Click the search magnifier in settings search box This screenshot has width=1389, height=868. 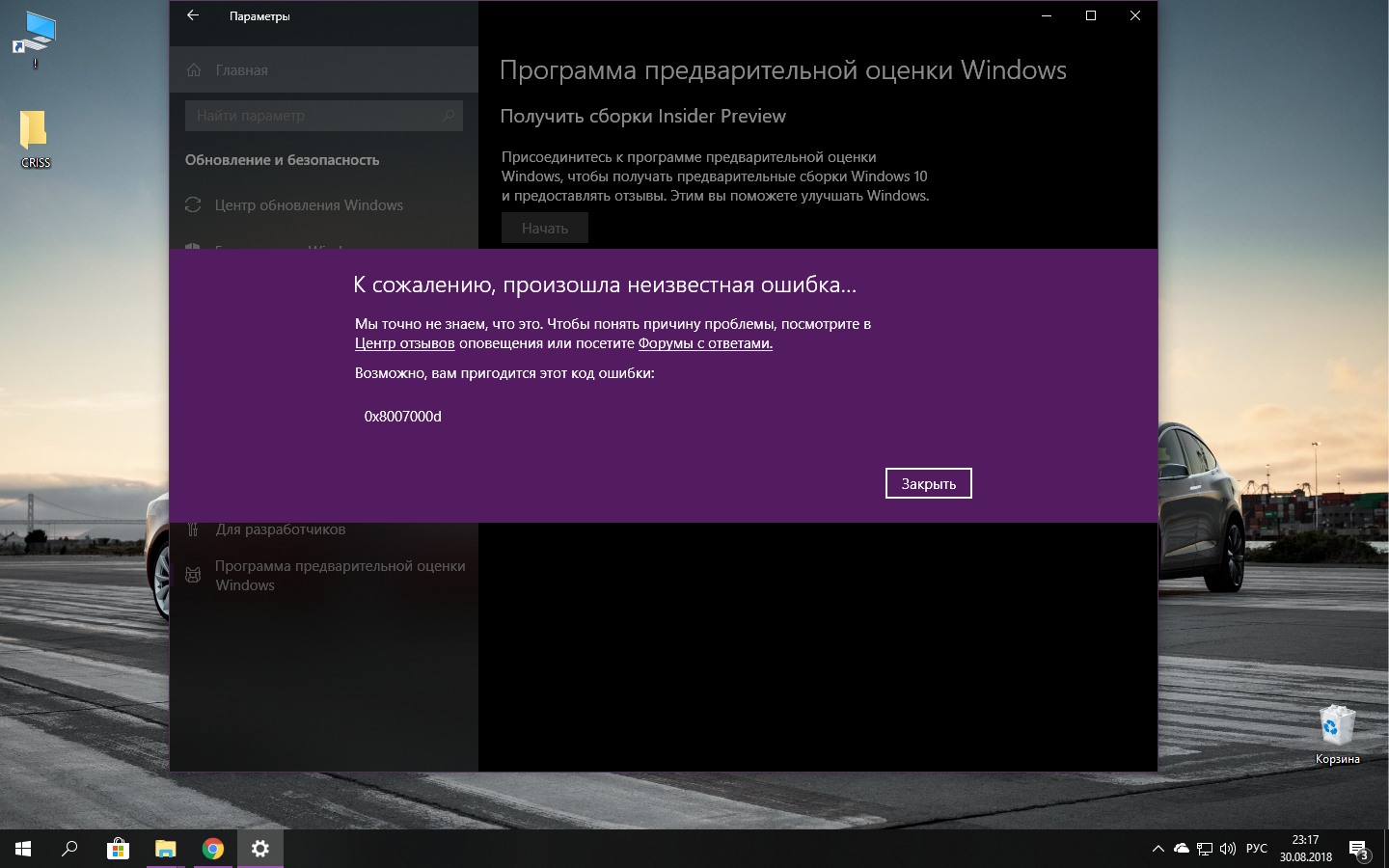coord(449,116)
